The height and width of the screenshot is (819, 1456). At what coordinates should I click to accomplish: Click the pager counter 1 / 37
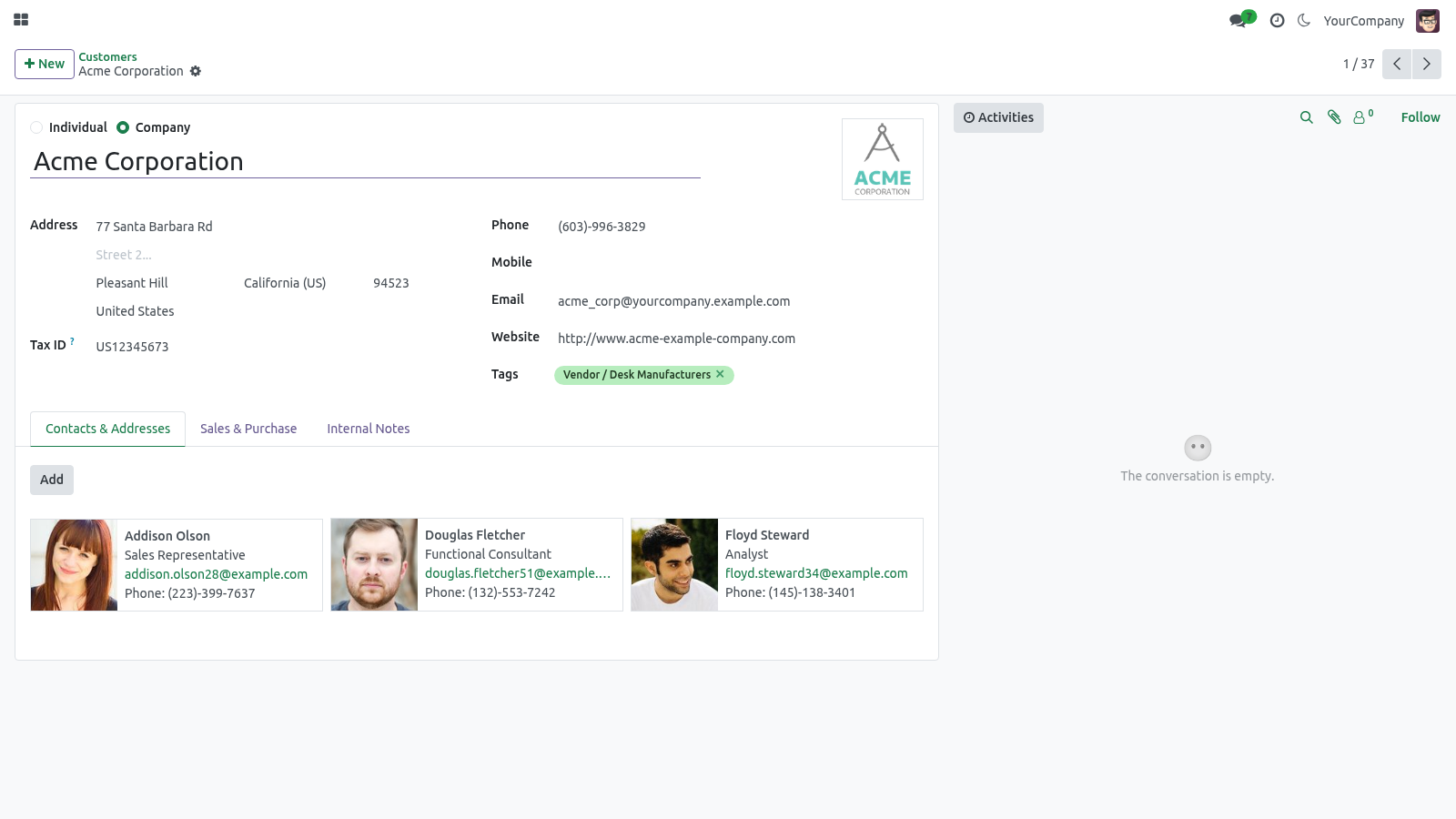[x=1359, y=64]
